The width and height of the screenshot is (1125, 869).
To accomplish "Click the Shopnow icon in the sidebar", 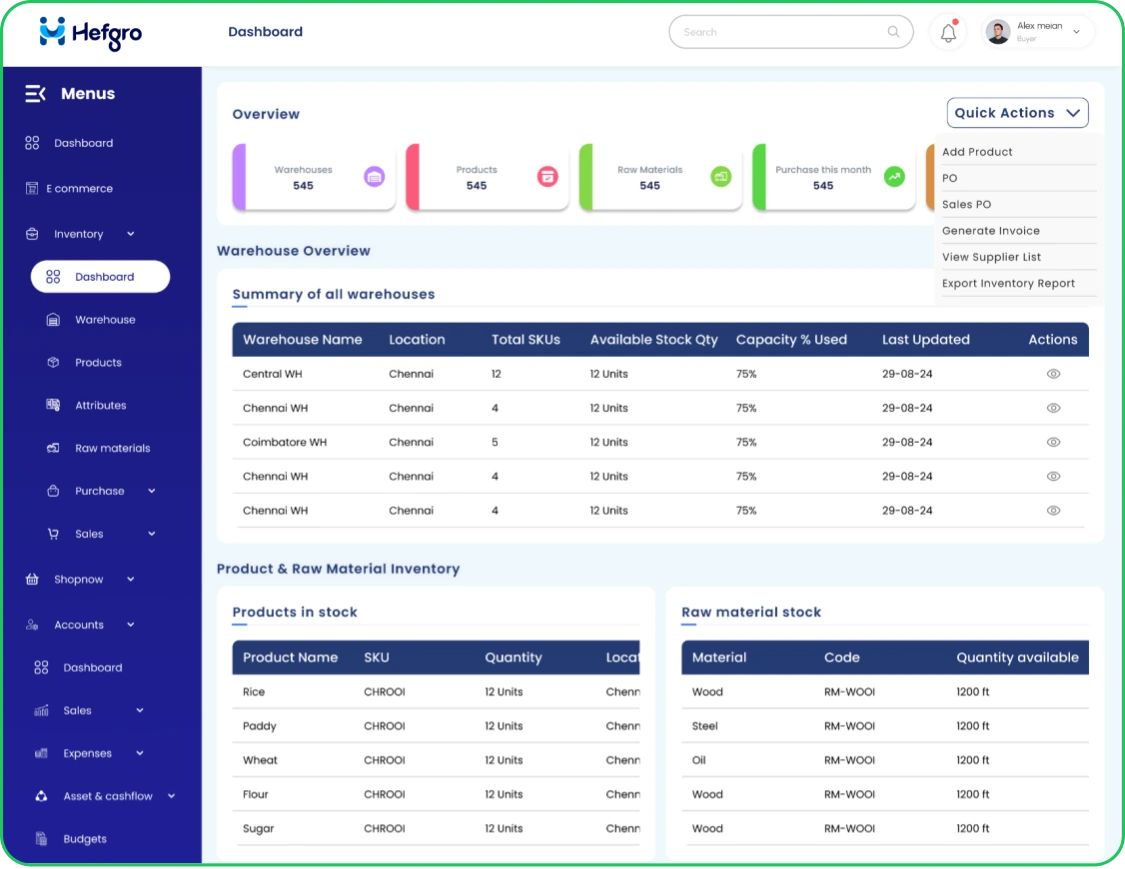I will pyautogui.click(x=32, y=579).
